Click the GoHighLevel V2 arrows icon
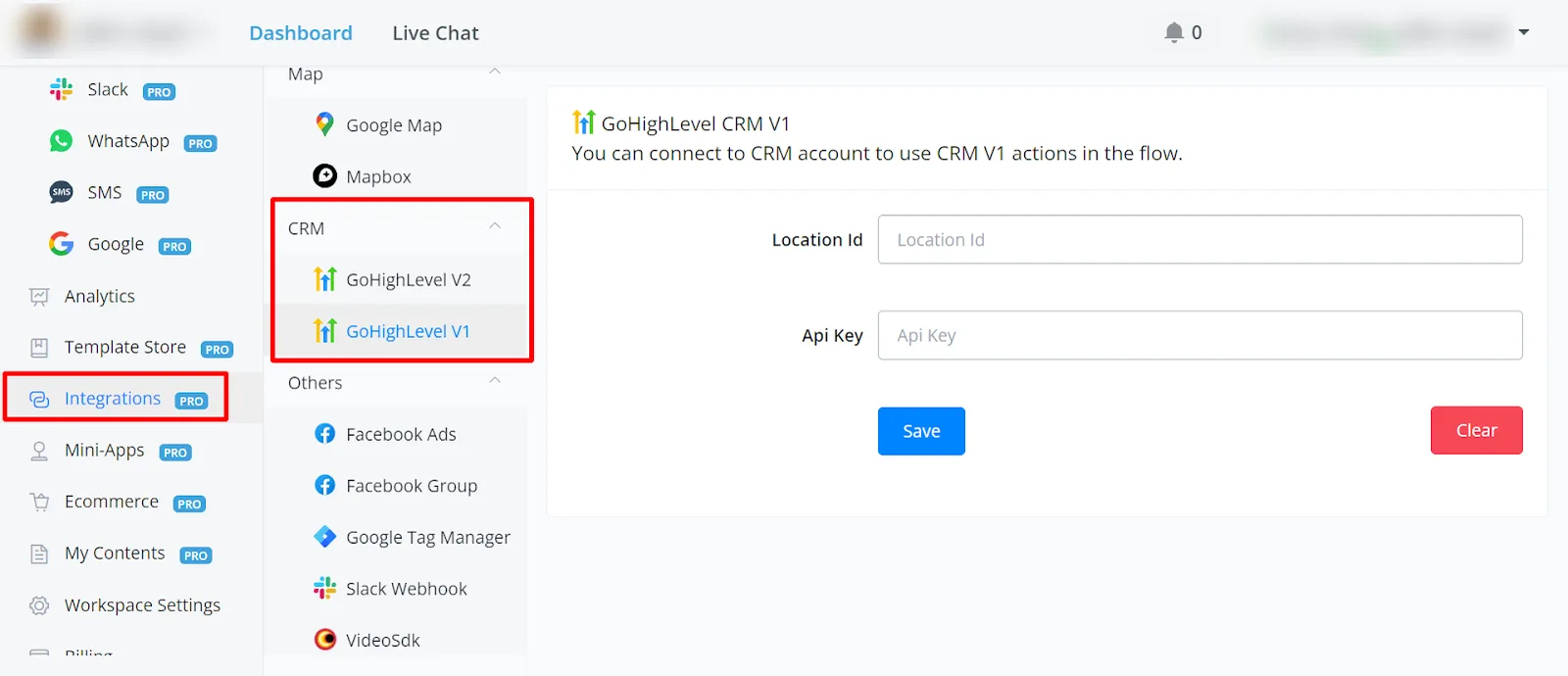This screenshot has width=1568, height=676. tap(324, 279)
